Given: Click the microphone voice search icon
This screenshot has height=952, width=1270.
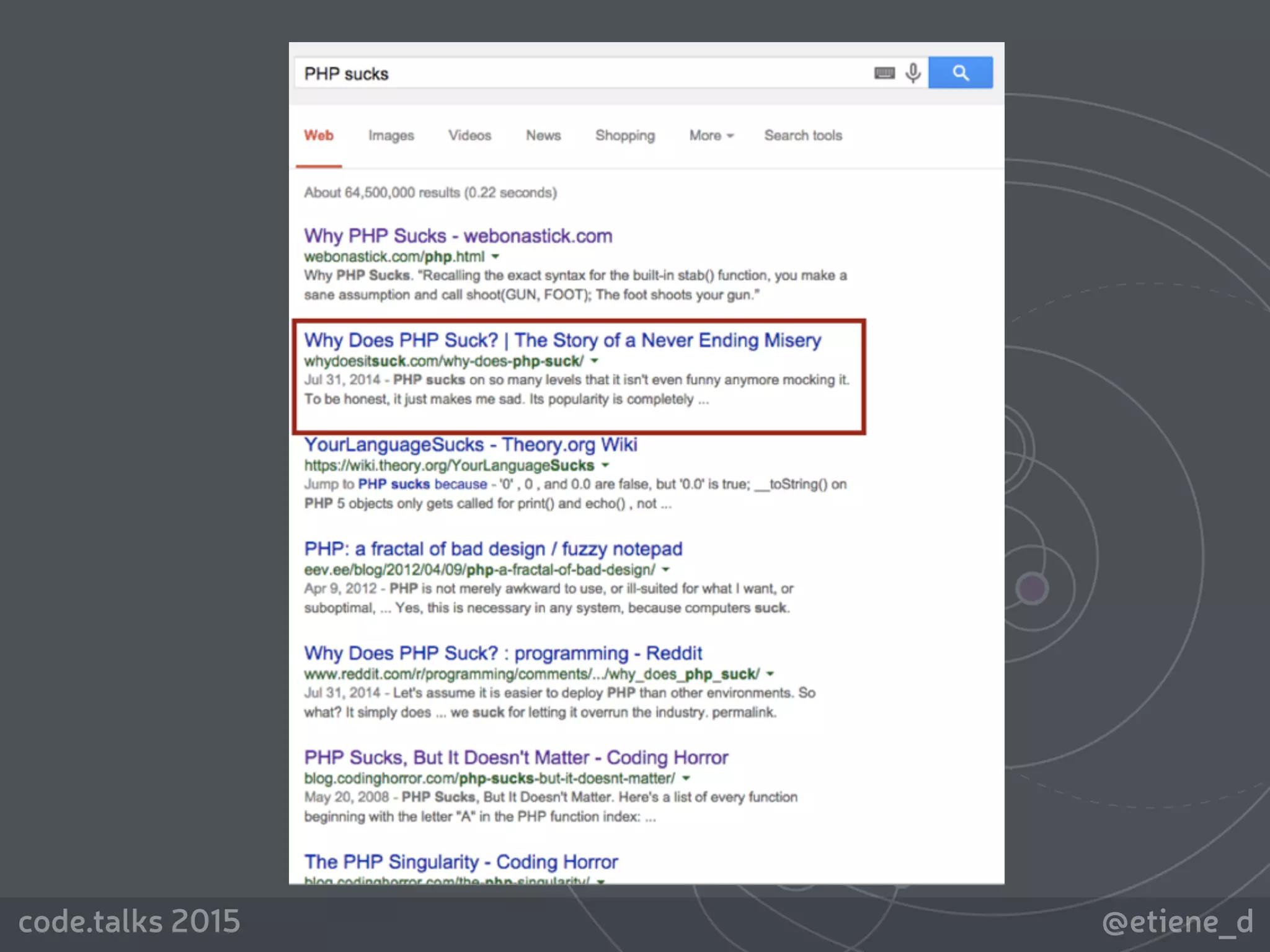Looking at the screenshot, I should click(913, 73).
